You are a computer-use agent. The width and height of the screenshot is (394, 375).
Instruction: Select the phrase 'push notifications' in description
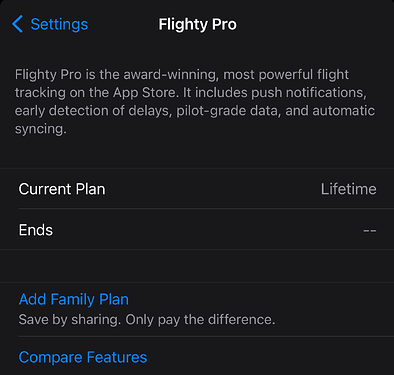[309, 92]
